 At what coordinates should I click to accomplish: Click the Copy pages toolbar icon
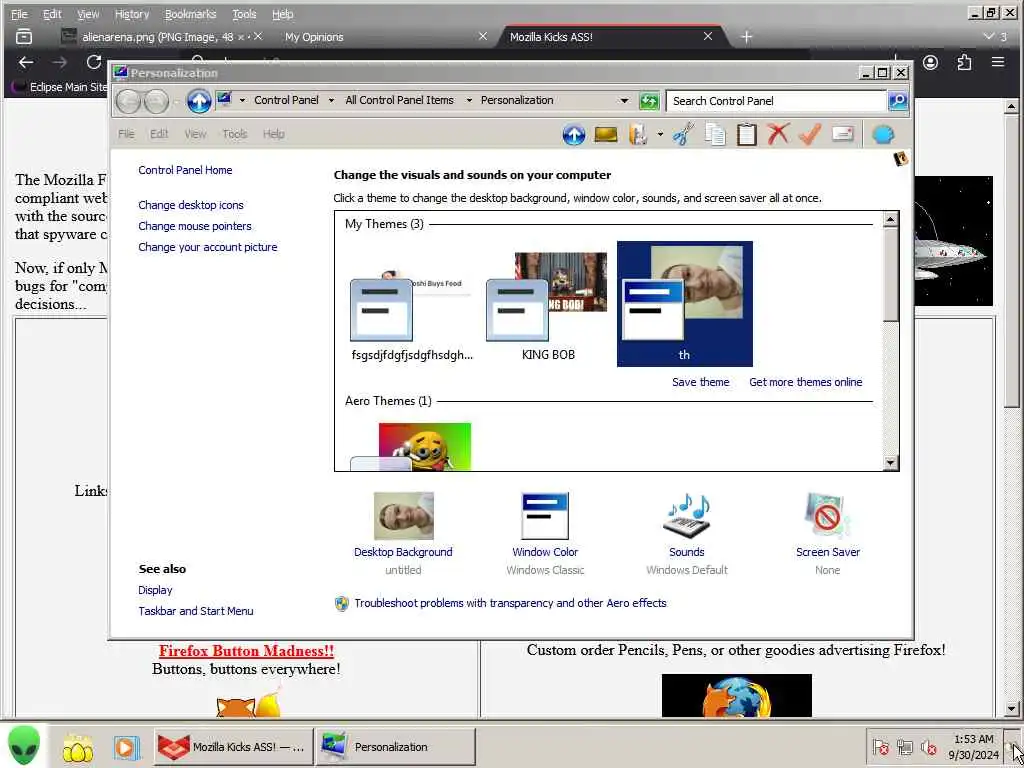point(715,135)
